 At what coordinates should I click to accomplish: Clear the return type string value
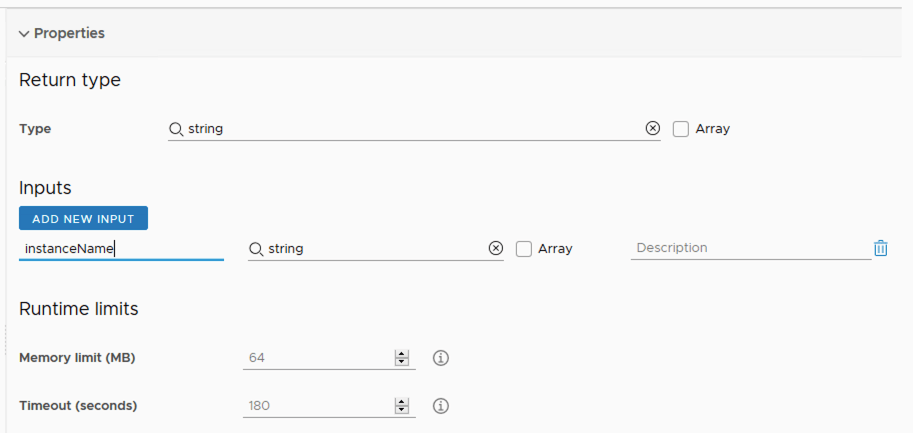(x=652, y=128)
